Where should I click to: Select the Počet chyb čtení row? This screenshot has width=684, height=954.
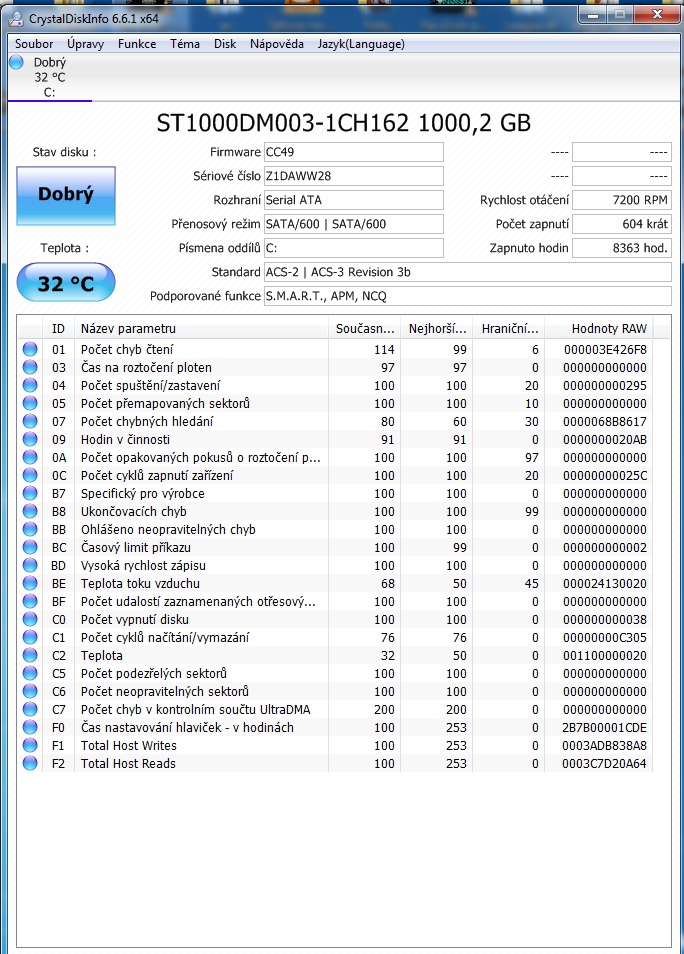[335, 349]
